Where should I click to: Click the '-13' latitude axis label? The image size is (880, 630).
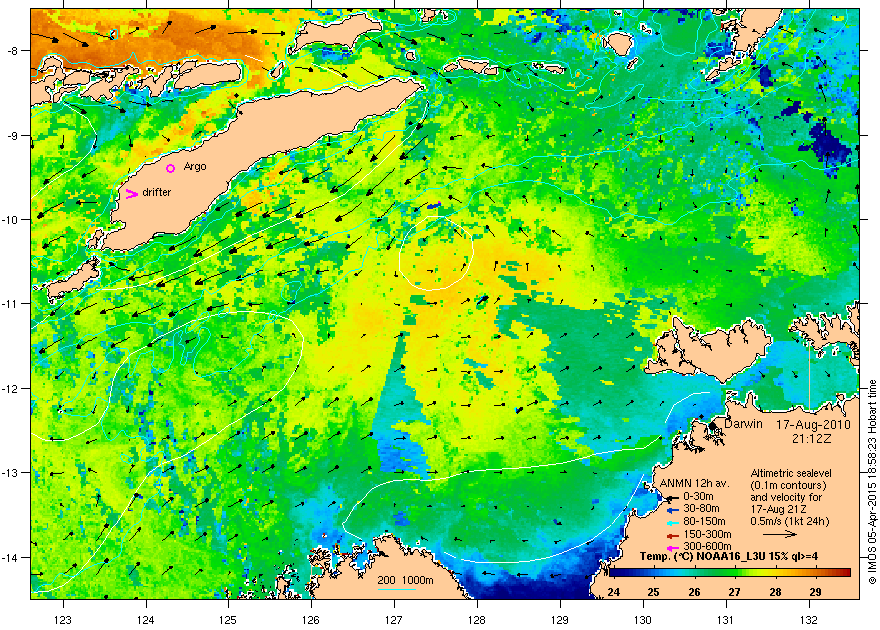(x=10, y=473)
